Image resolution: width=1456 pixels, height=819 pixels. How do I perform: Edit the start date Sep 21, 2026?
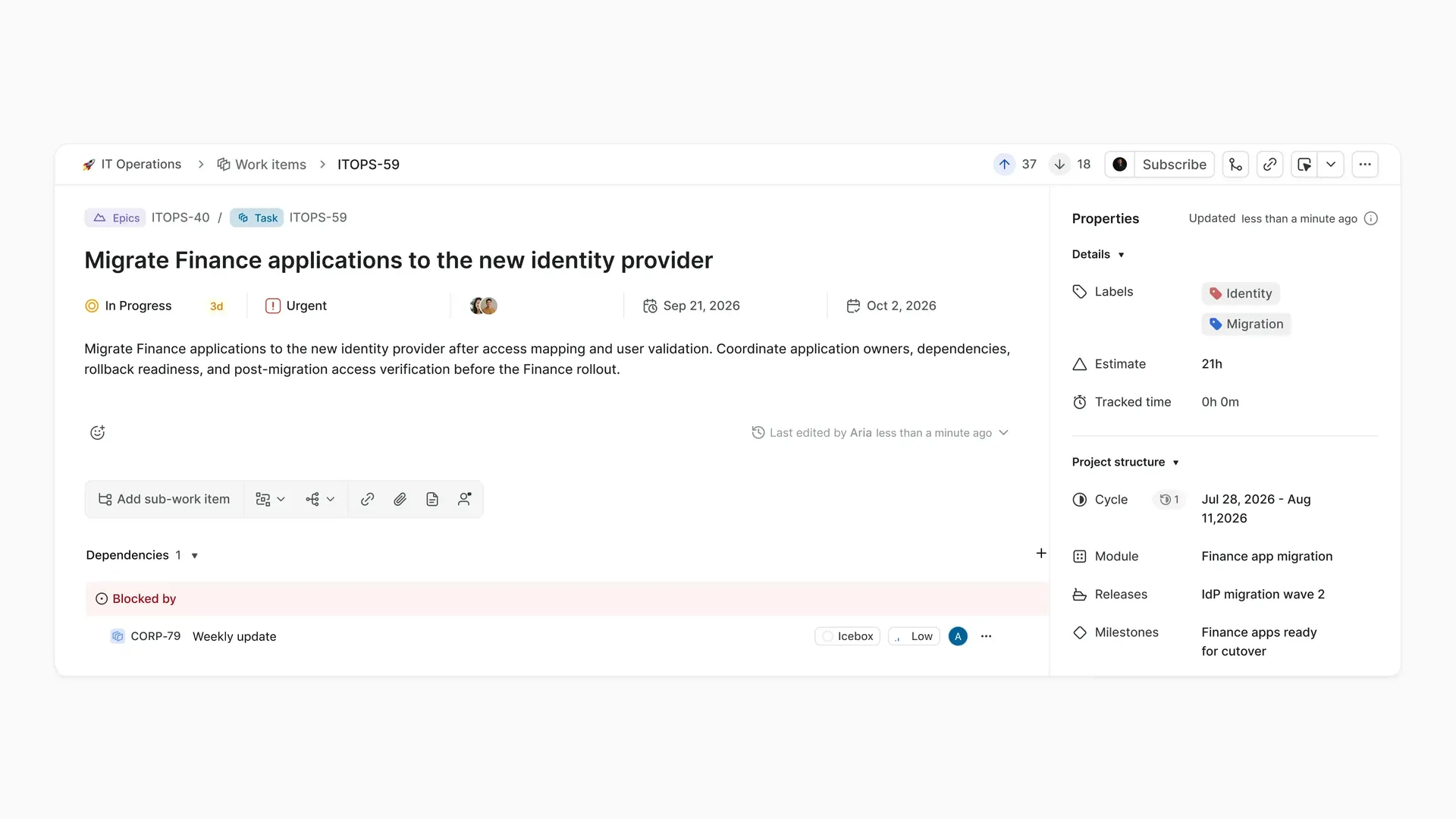click(692, 306)
